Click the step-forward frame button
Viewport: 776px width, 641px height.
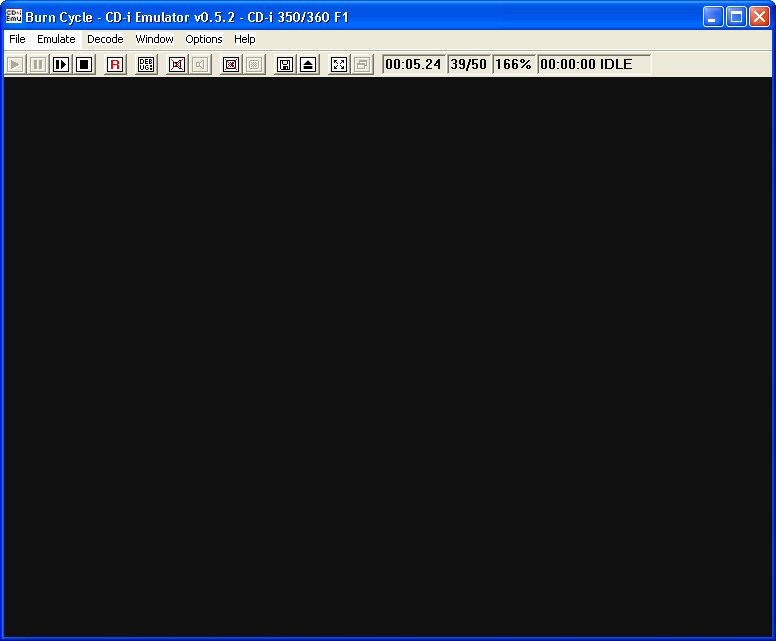tap(61, 64)
